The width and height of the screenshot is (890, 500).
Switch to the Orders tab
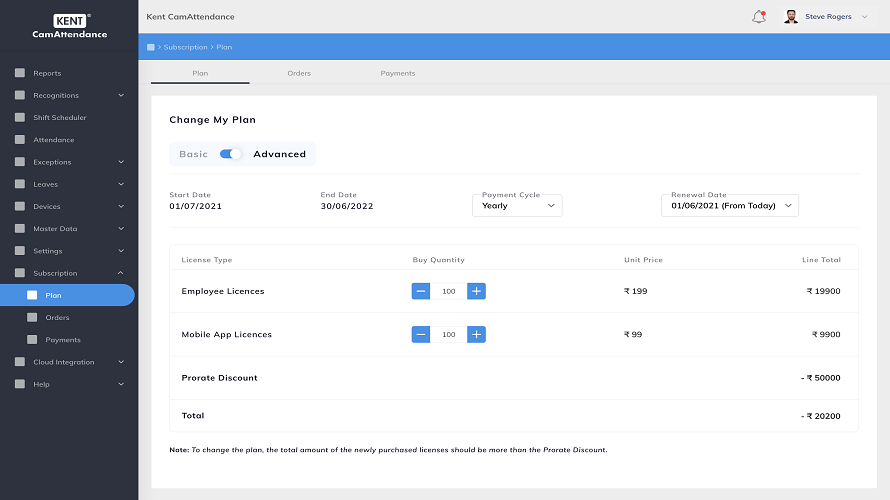click(299, 74)
